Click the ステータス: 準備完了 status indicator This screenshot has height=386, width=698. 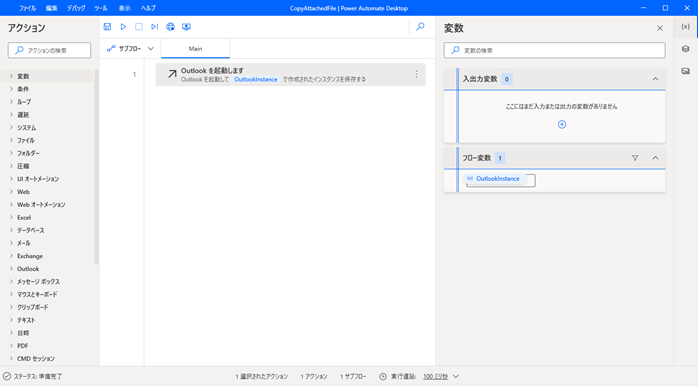(x=33, y=377)
